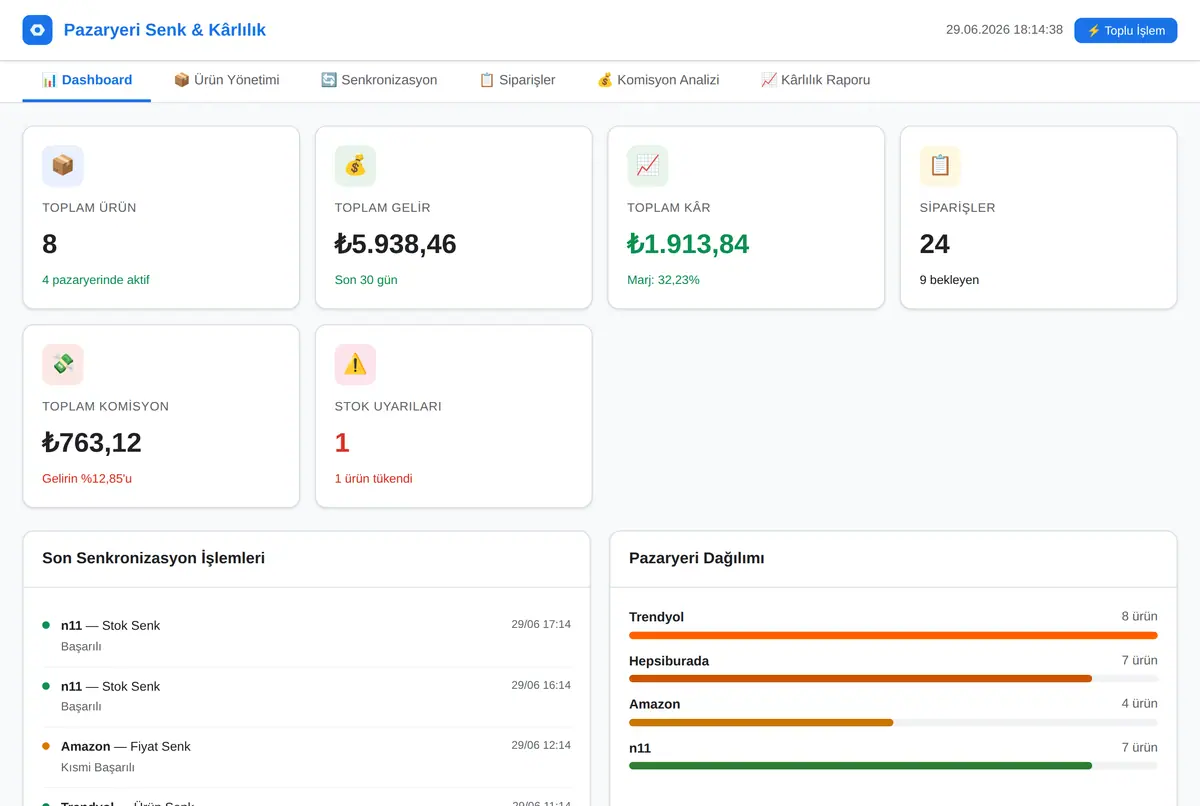The image size is (1200, 806).
Task: Click the warning icon on Stok Uyarıları card
Action: 355,365
